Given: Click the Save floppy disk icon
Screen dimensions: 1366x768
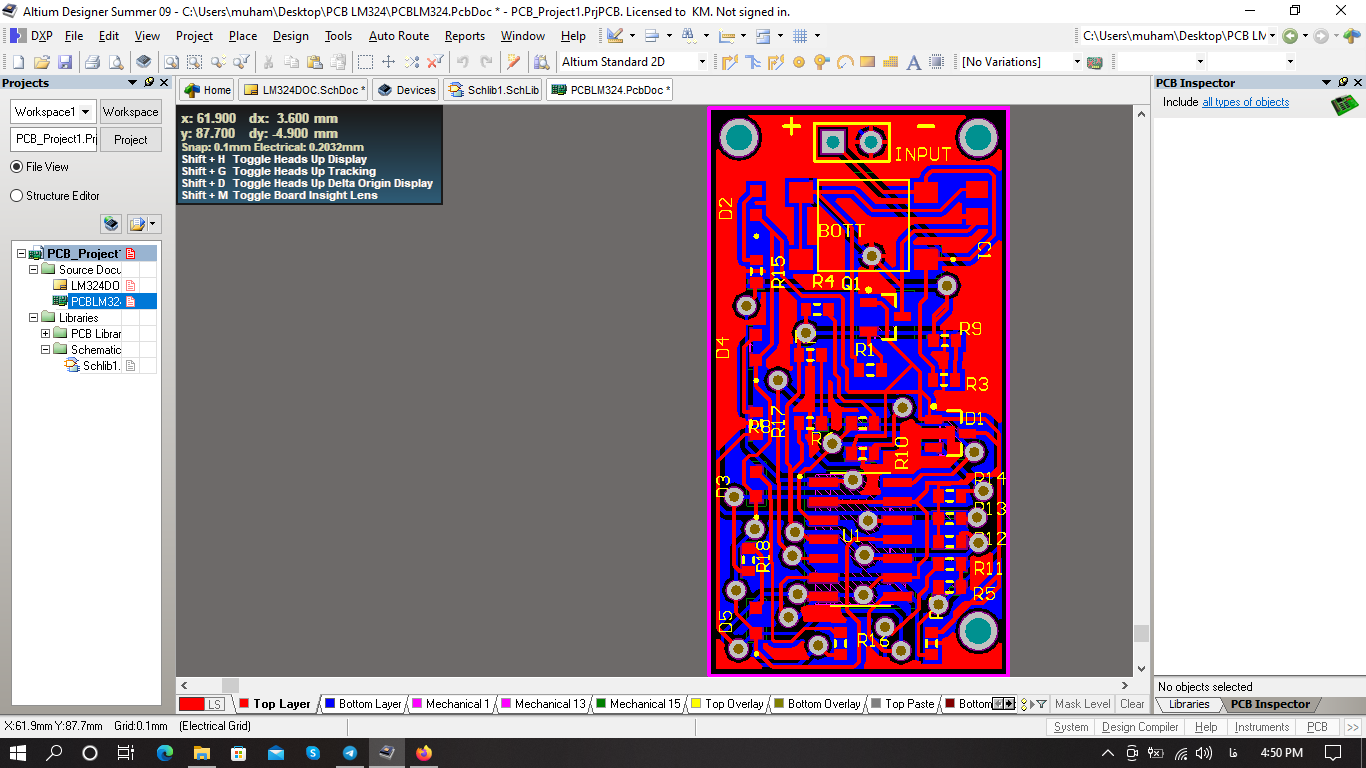Looking at the screenshot, I should tap(64, 62).
